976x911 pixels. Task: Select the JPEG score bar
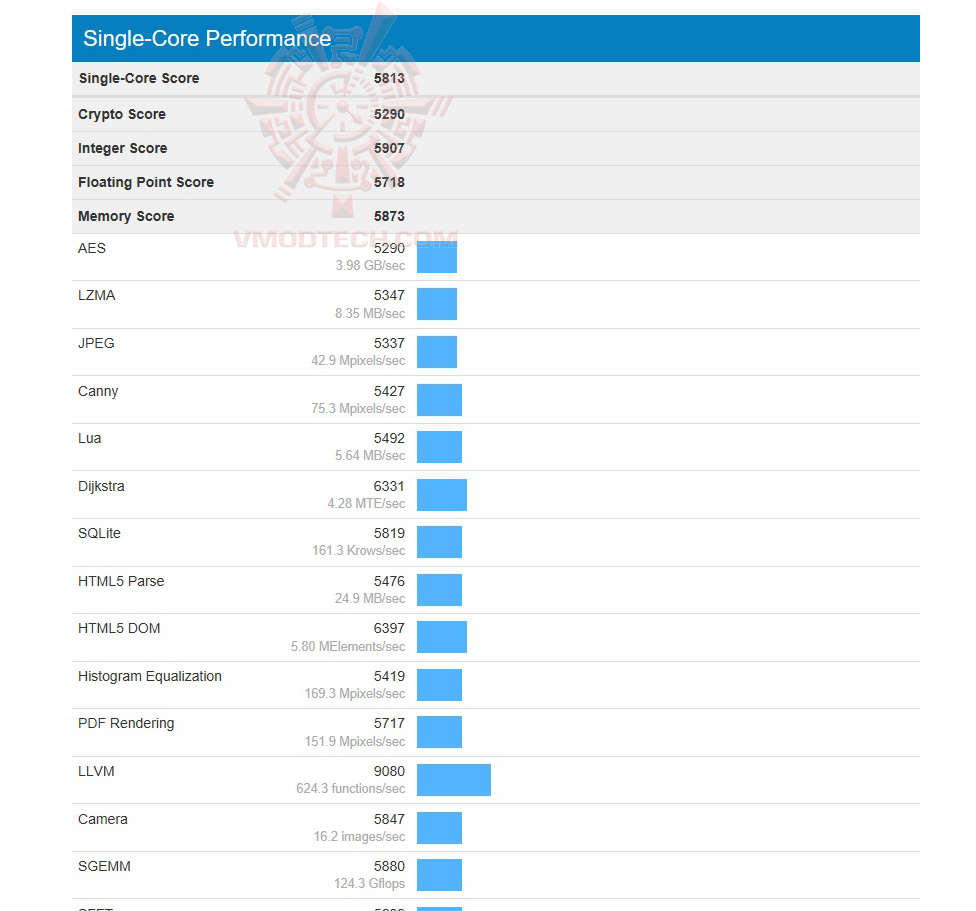tap(437, 352)
